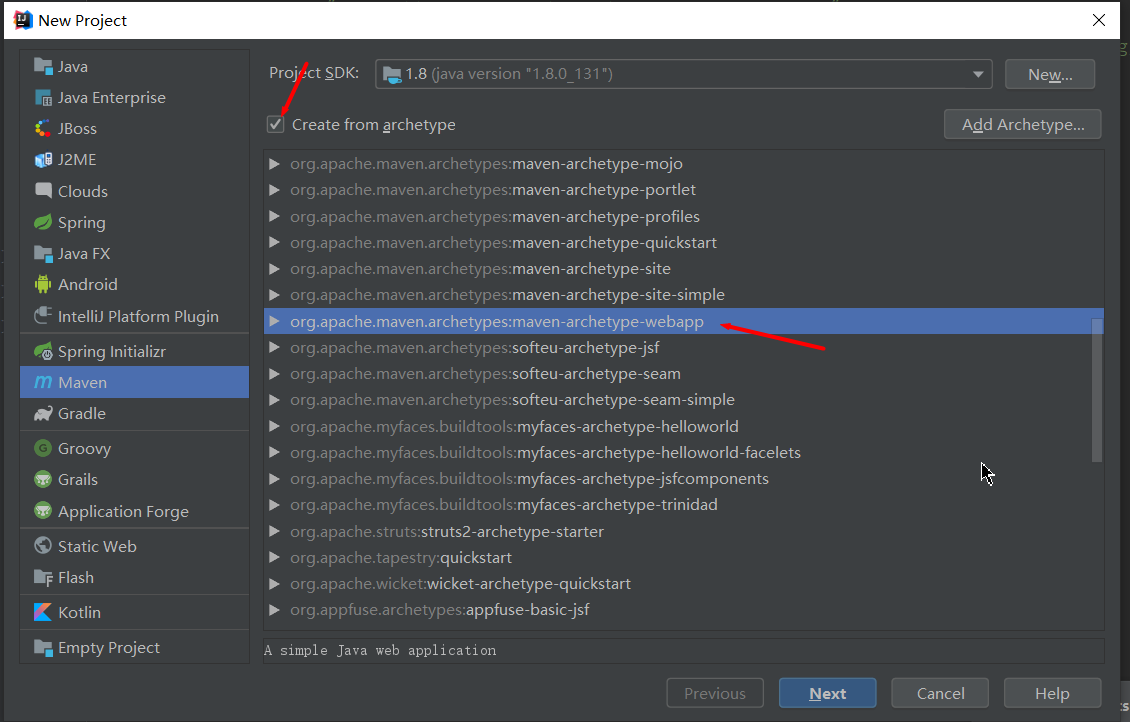Click the Java folder icon in sidebar
This screenshot has width=1130, height=722.
click(x=43, y=66)
